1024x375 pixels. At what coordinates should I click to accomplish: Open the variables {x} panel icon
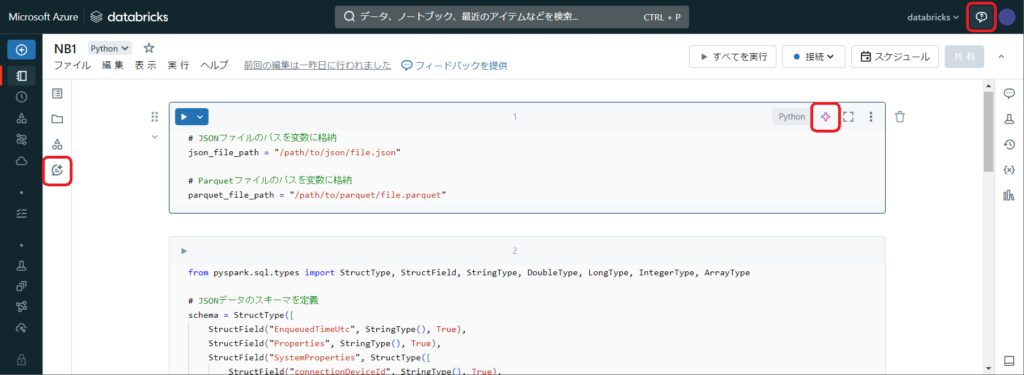coord(1009,170)
